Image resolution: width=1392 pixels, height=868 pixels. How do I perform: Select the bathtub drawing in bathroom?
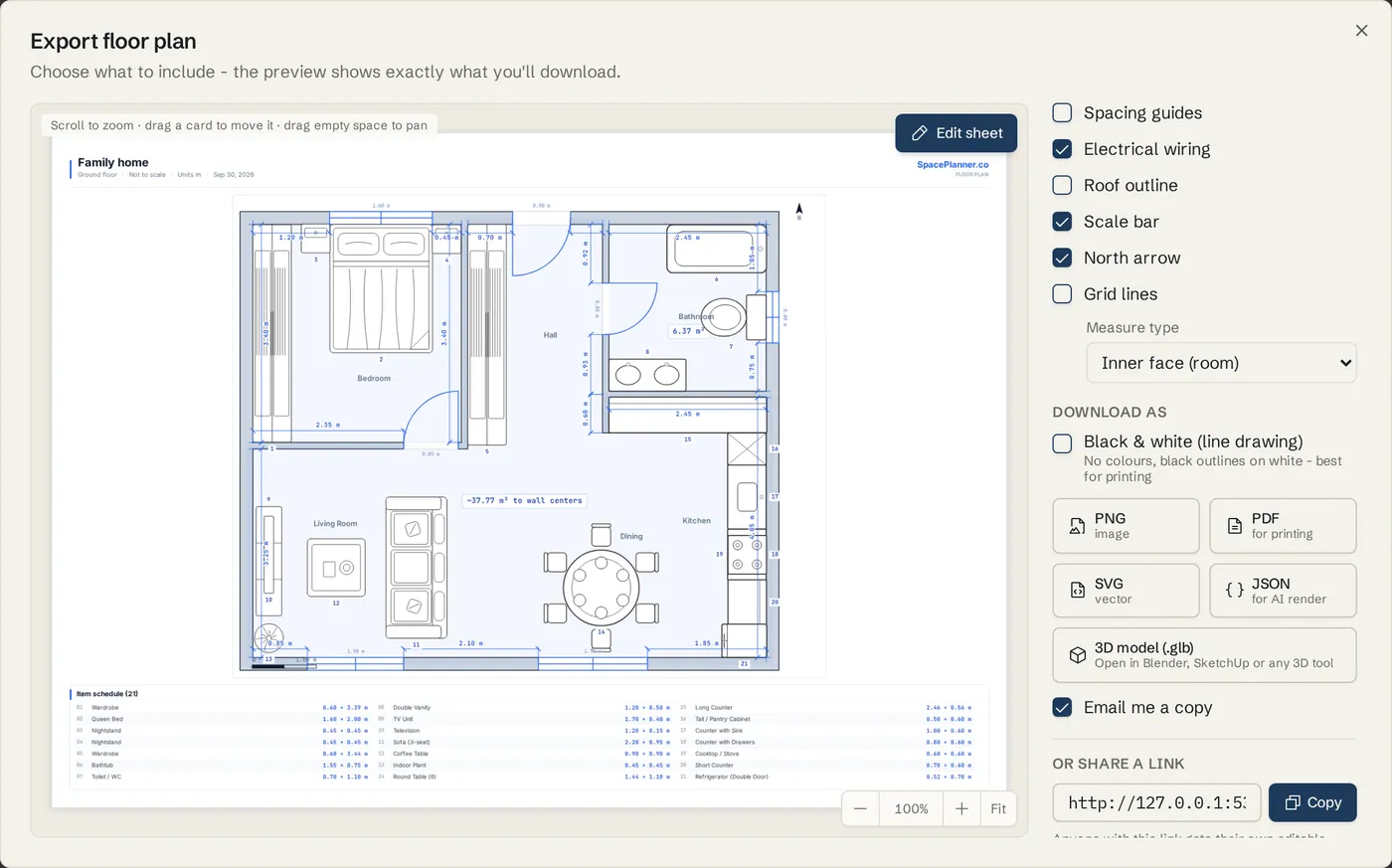[x=715, y=249]
